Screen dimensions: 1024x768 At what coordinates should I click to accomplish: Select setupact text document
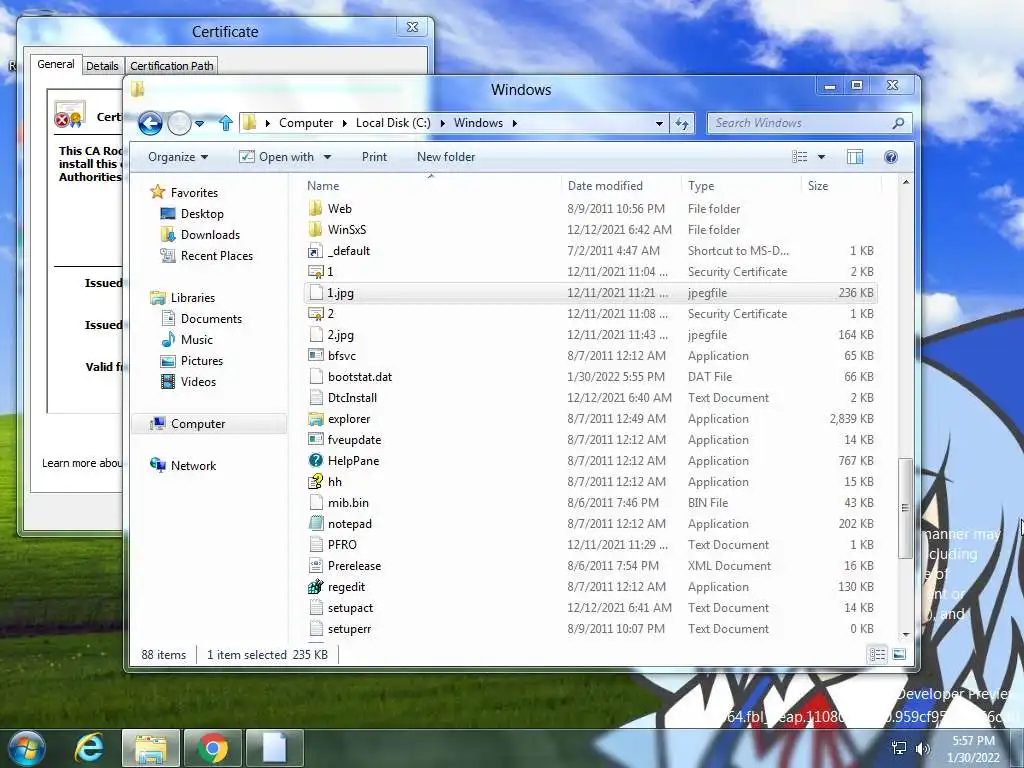tap(351, 607)
